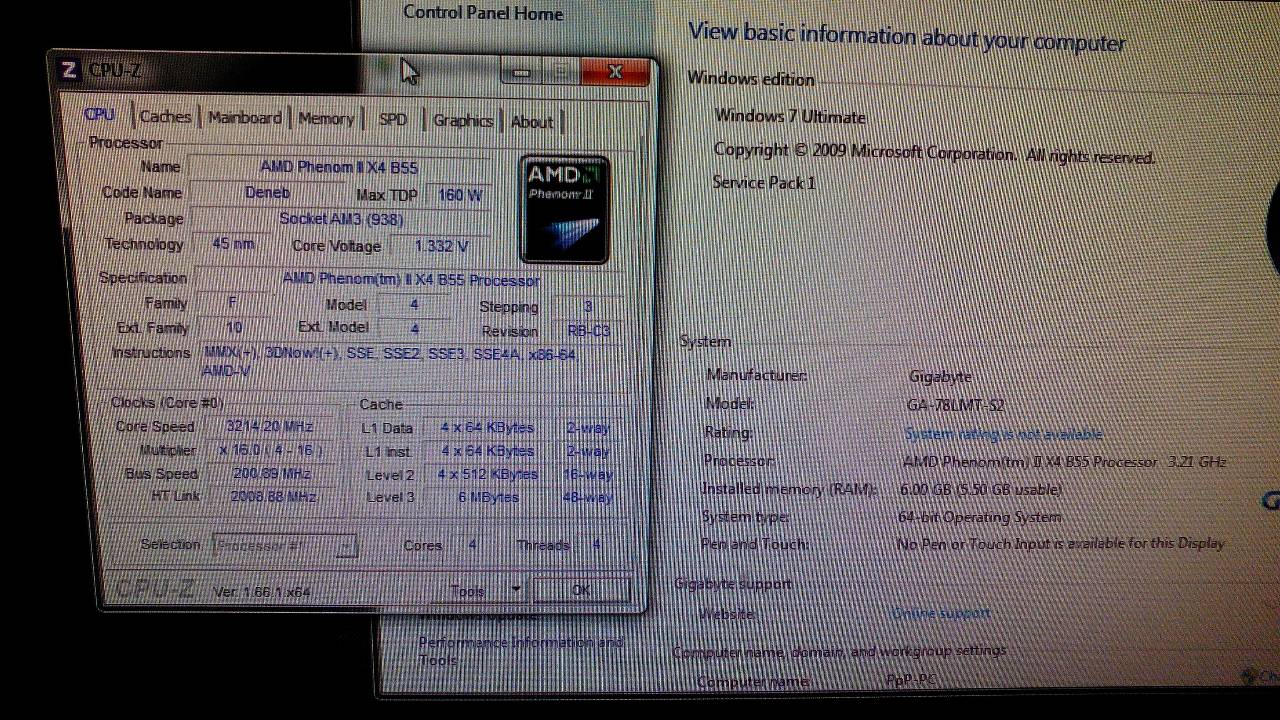This screenshot has width=1280, height=720.
Task: Click OK in the CPU-Z window
Action: click(x=581, y=590)
